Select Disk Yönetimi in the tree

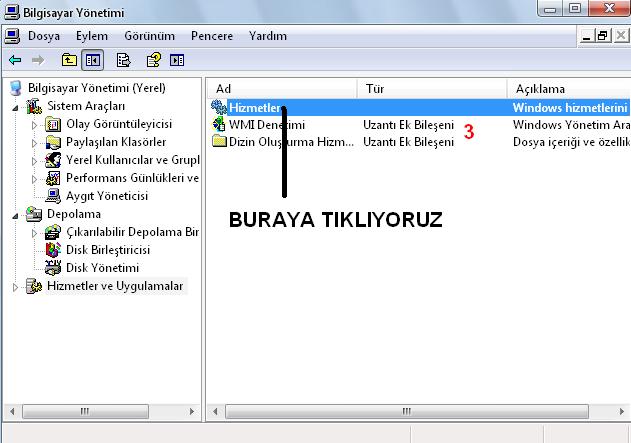click(x=102, y=268)
